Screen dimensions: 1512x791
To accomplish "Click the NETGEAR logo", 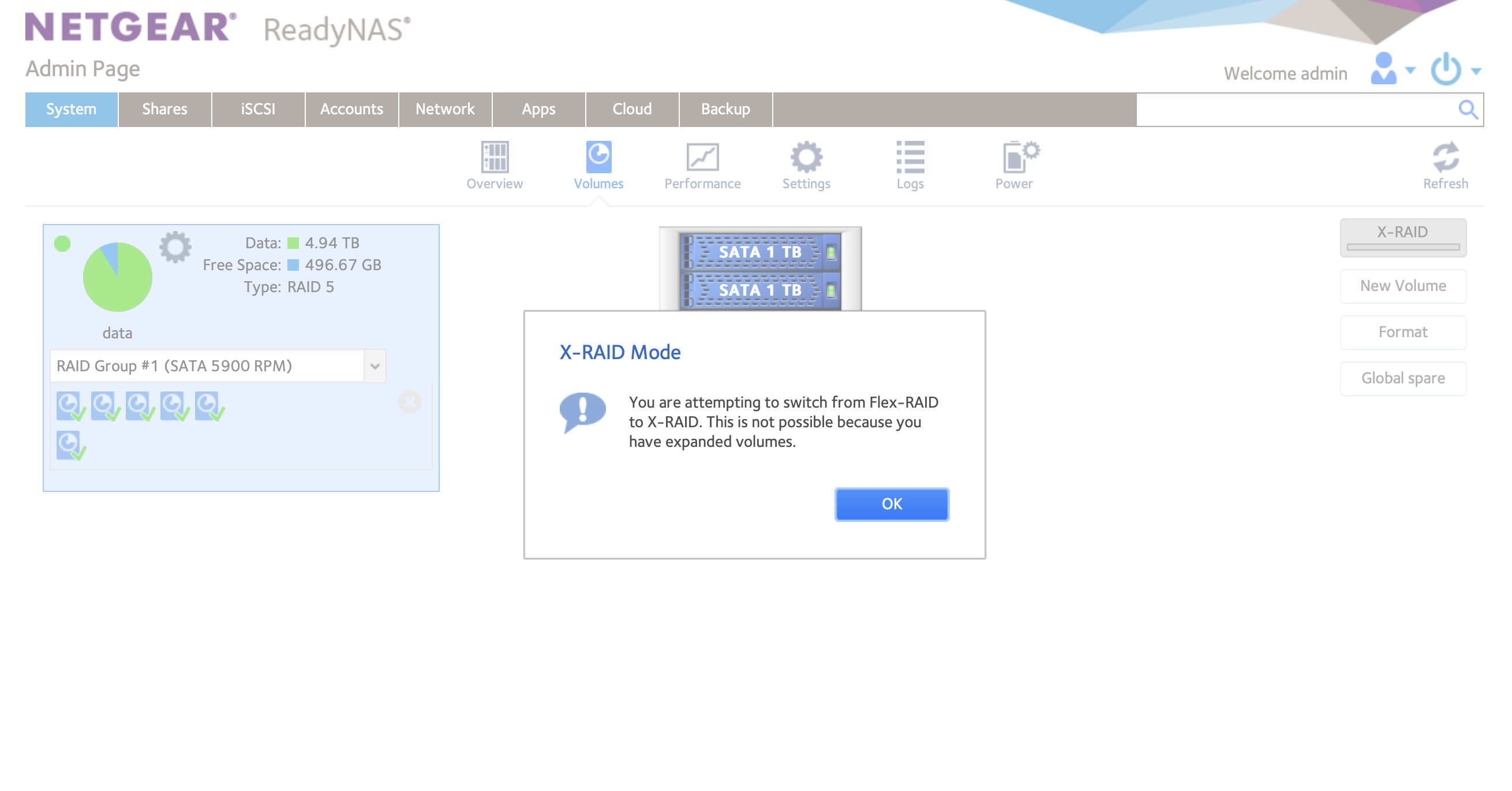I will pos(130,27).
